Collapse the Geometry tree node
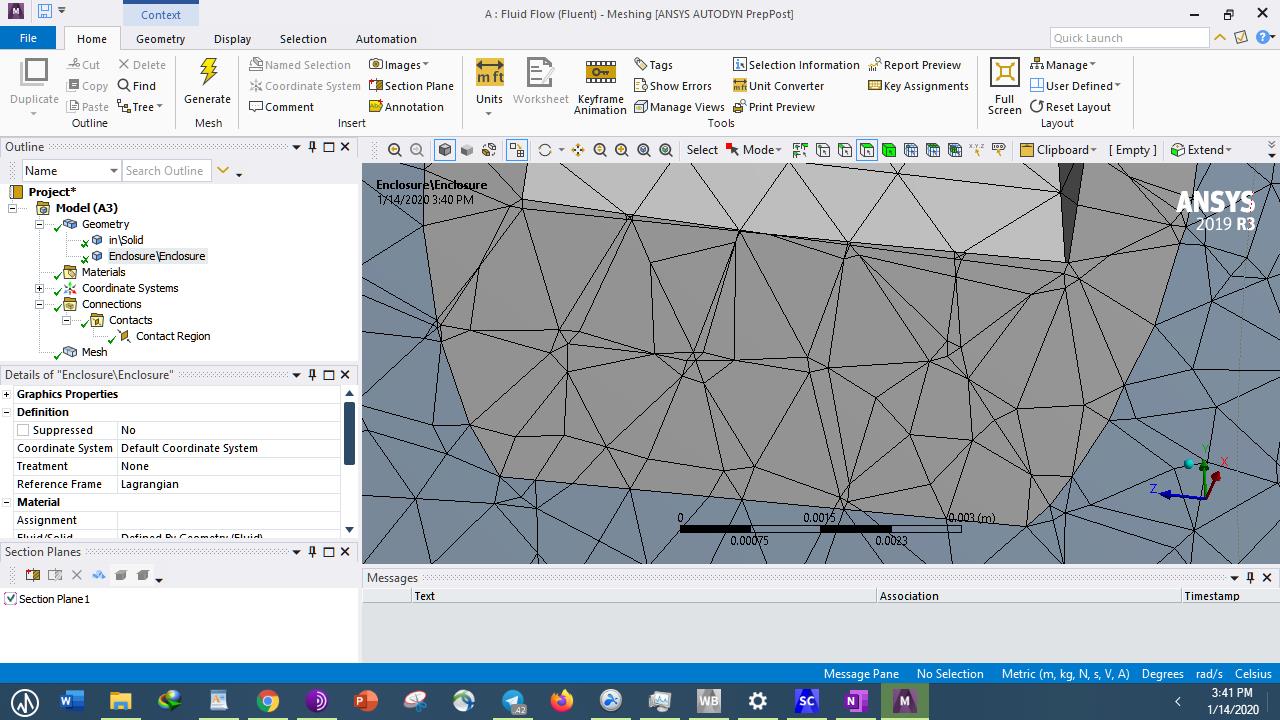This screenshot has width=1280, height=720. click(39, 224)
